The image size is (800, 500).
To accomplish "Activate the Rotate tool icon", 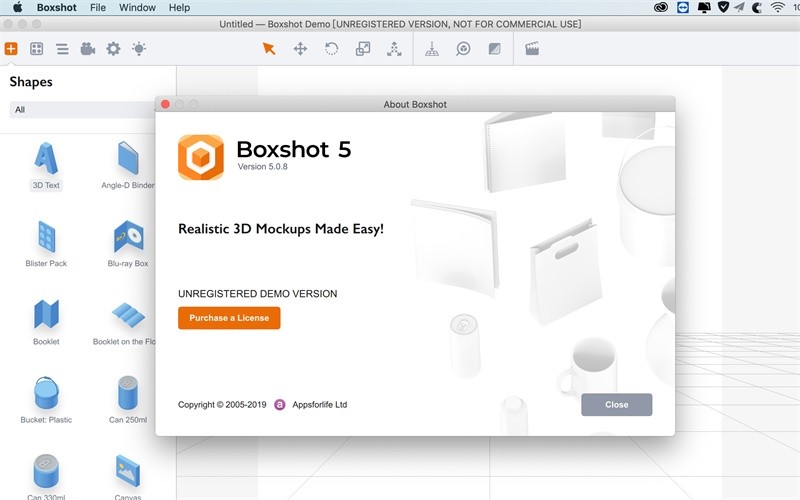I will 332,49.
